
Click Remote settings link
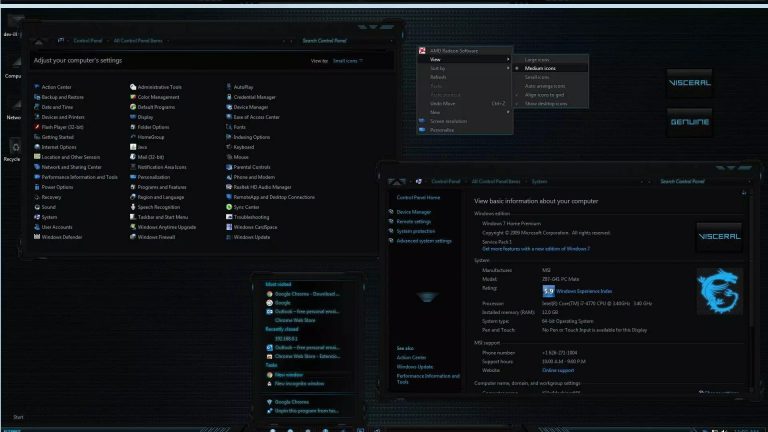point(413,221)
